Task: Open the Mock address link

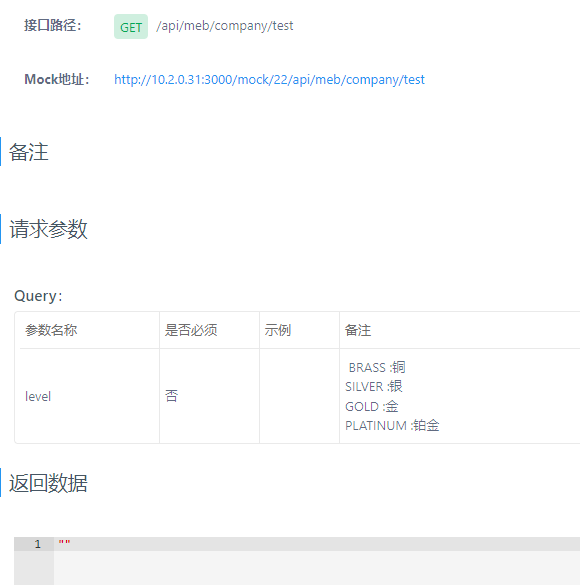Action: coord(269,79)
